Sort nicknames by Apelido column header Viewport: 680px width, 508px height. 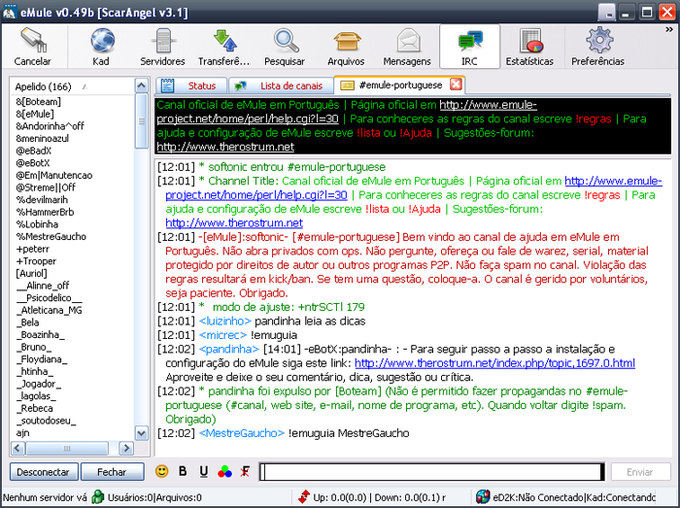point(72,86)
